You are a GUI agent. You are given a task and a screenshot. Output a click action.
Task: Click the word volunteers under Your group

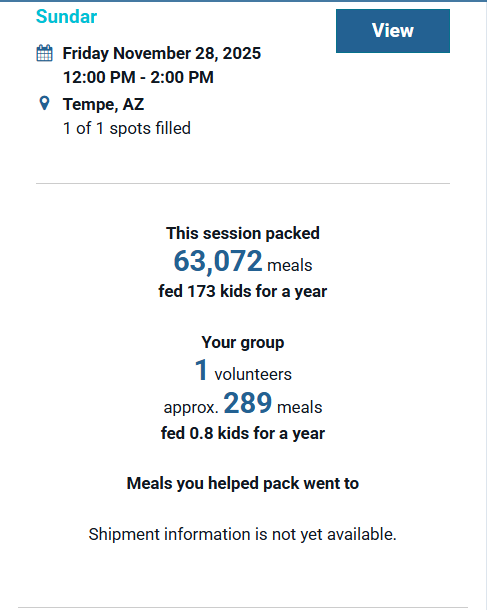pos(253,375)
